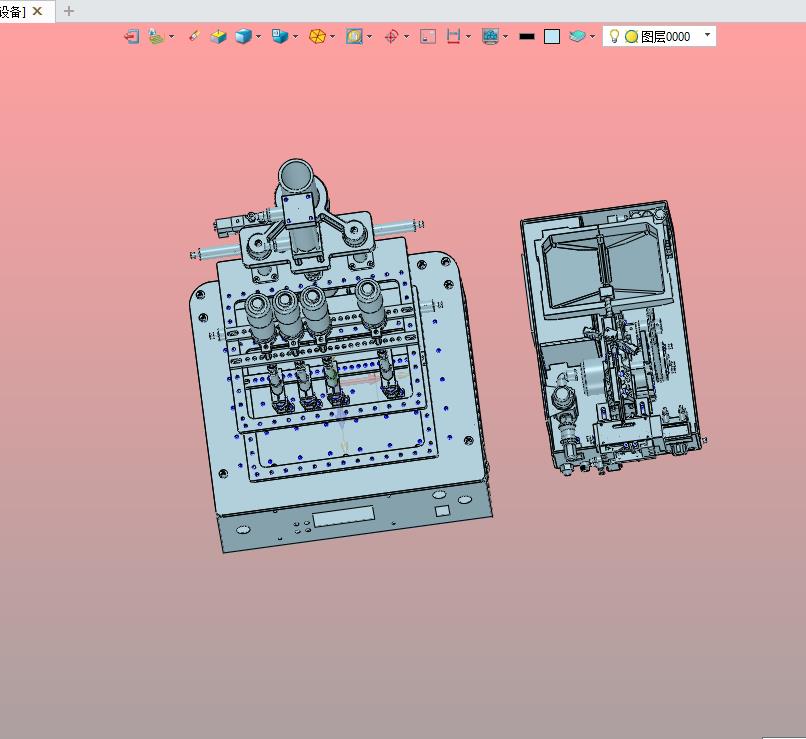Click the orange wireframe polyhedron icon
The width and height of the screenshot is (806, 739).
pyautogui.click(x=317, y=36)
